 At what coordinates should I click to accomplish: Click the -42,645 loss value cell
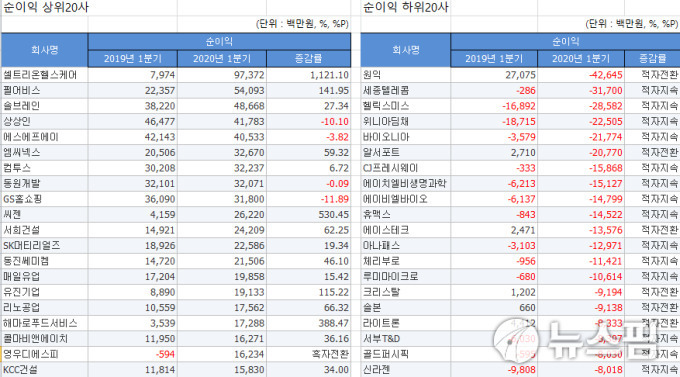click(581, 75)
